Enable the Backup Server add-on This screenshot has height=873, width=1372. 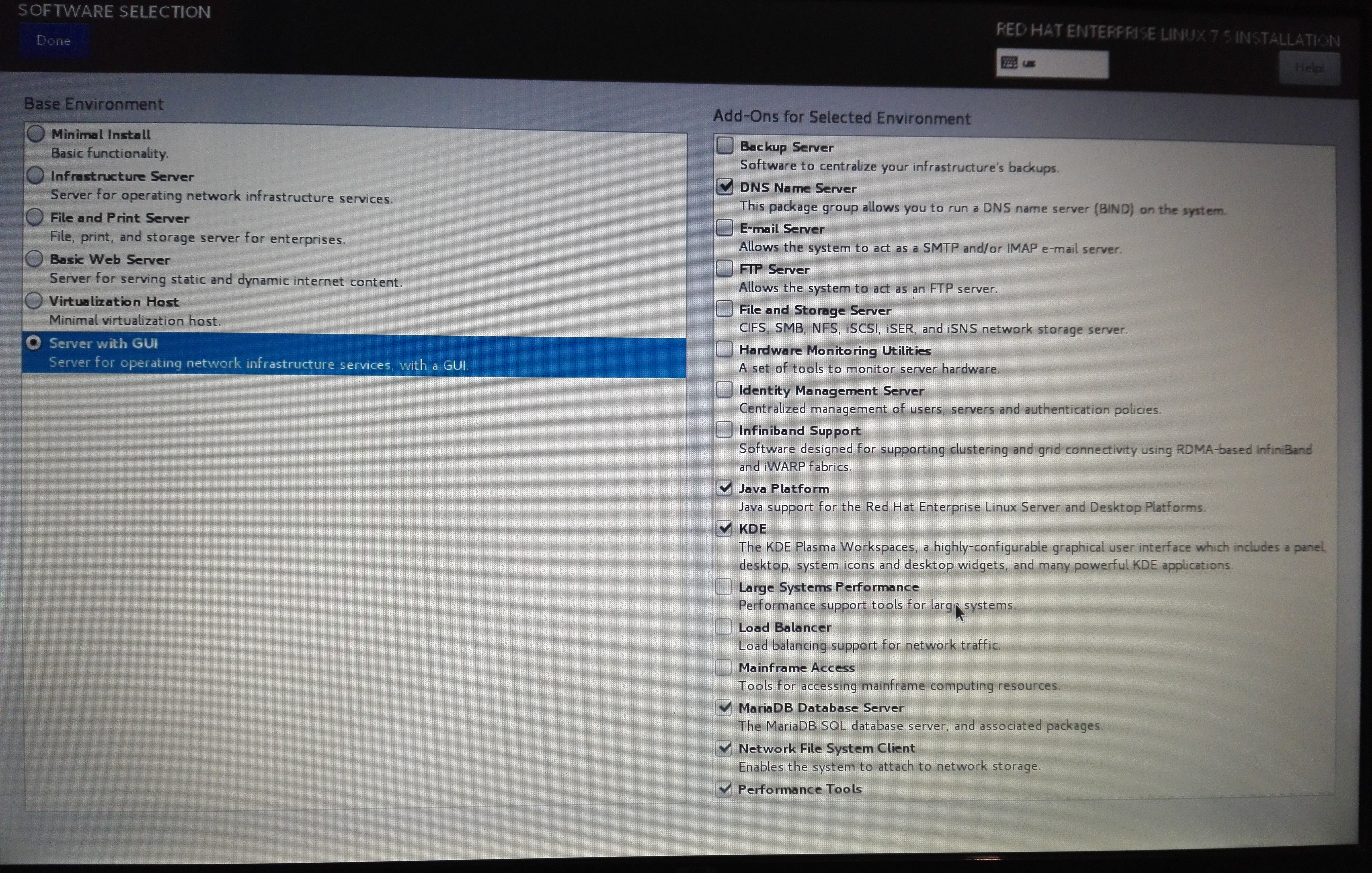725,146
